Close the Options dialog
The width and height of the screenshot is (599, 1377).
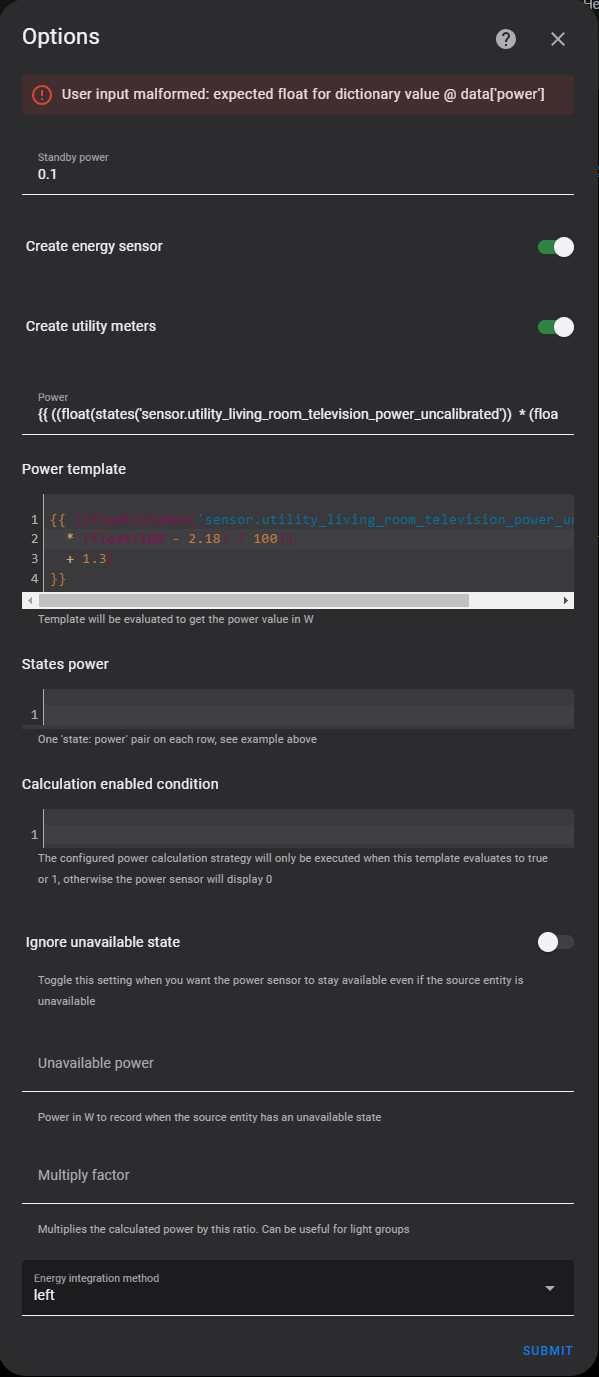pyautogui.click(x=557, y=39)
